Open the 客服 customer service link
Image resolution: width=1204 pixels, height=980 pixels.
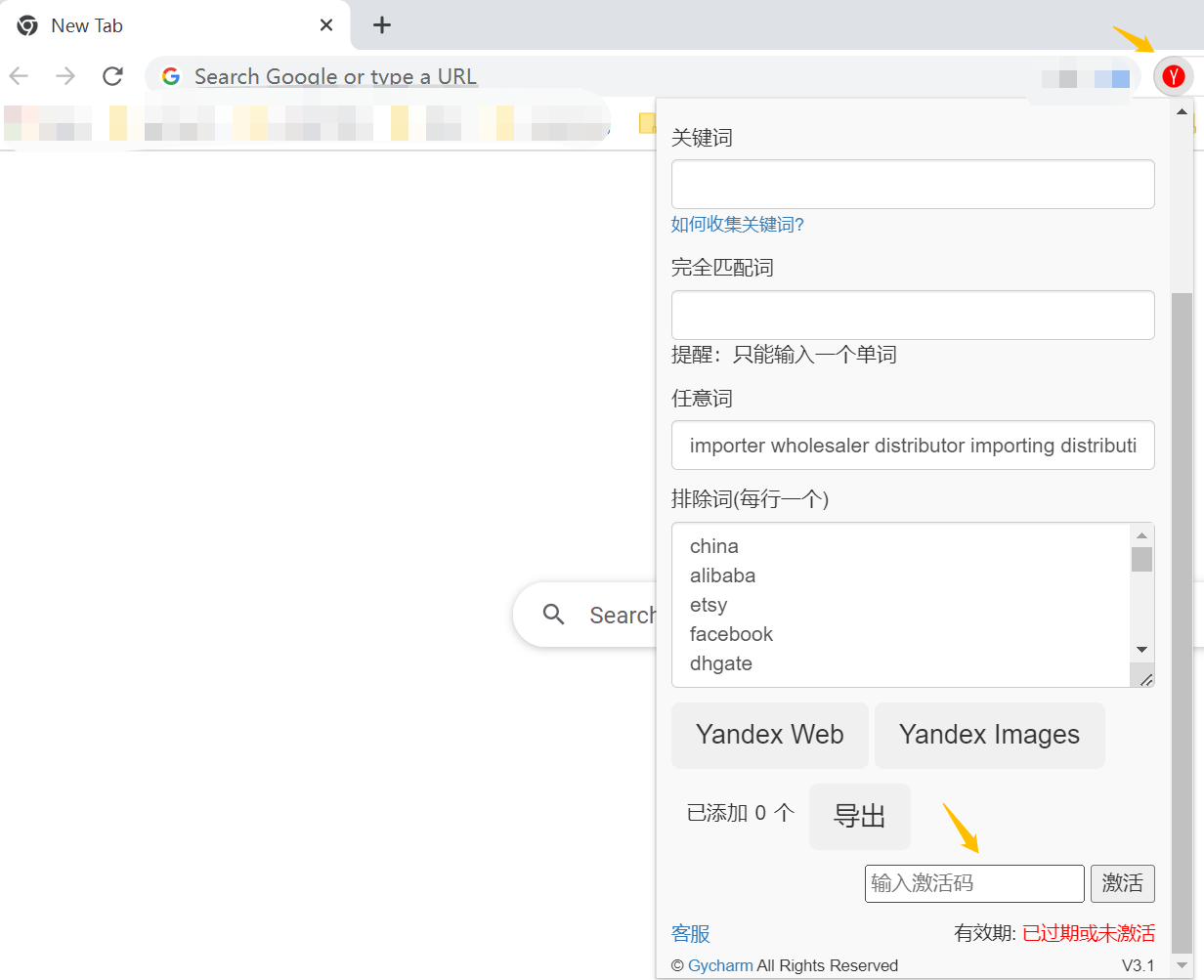(x=691, y=933)
